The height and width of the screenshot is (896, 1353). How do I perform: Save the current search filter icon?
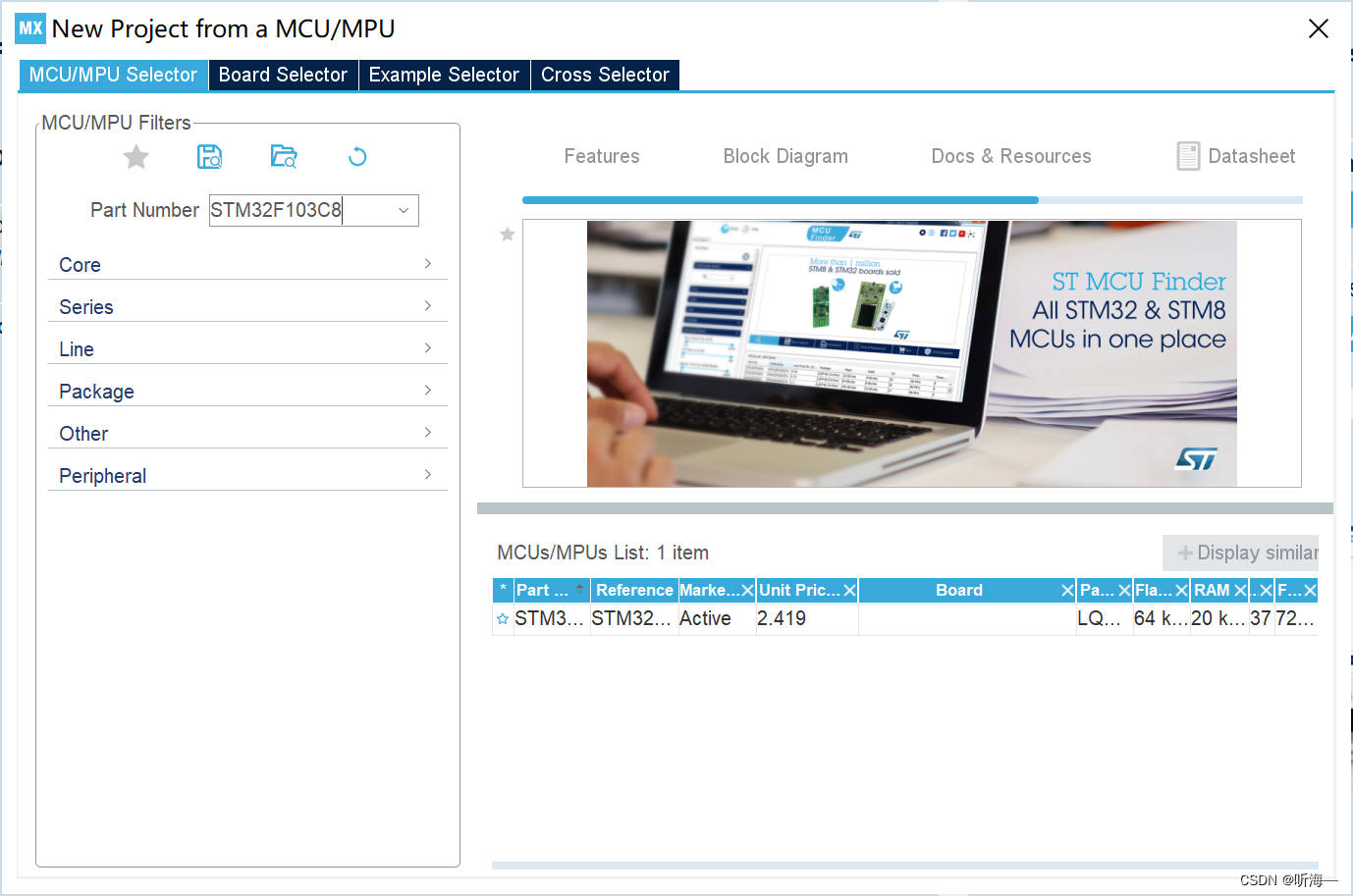point(210,157)
